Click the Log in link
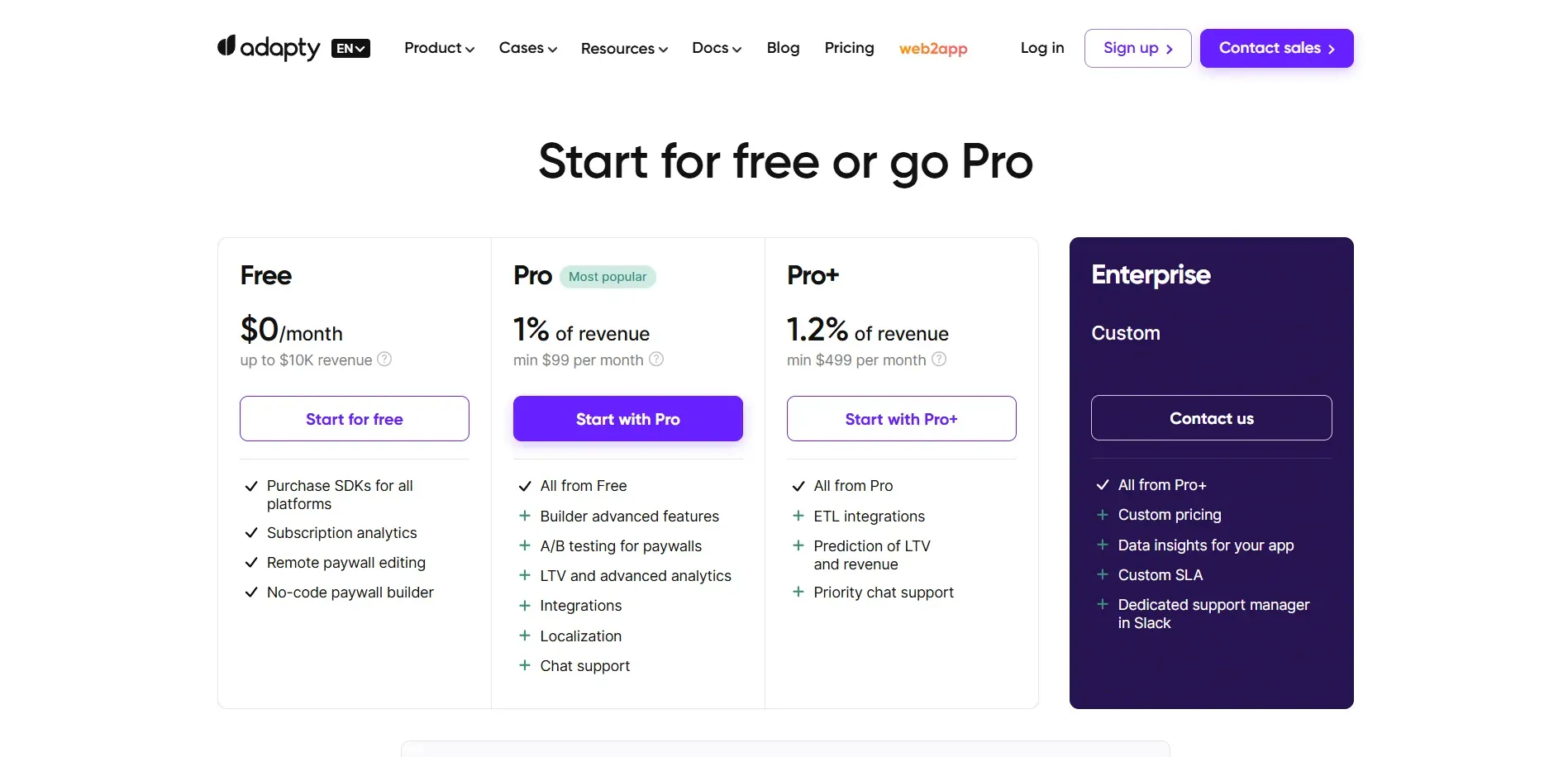Screen dimensions: 1568x757 1041,48
